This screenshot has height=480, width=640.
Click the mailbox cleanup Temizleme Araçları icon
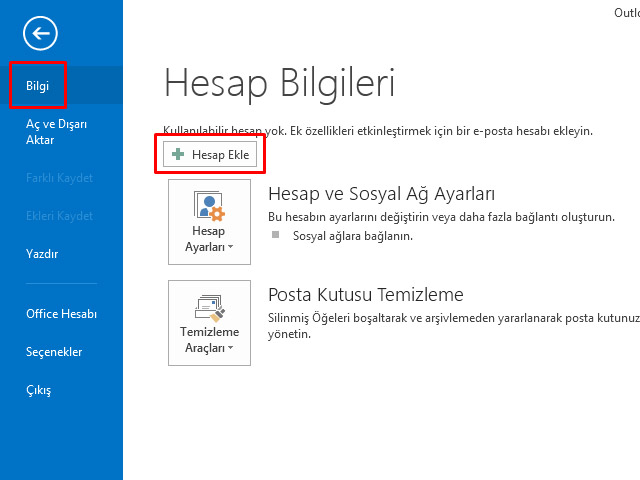click(209, 306)
